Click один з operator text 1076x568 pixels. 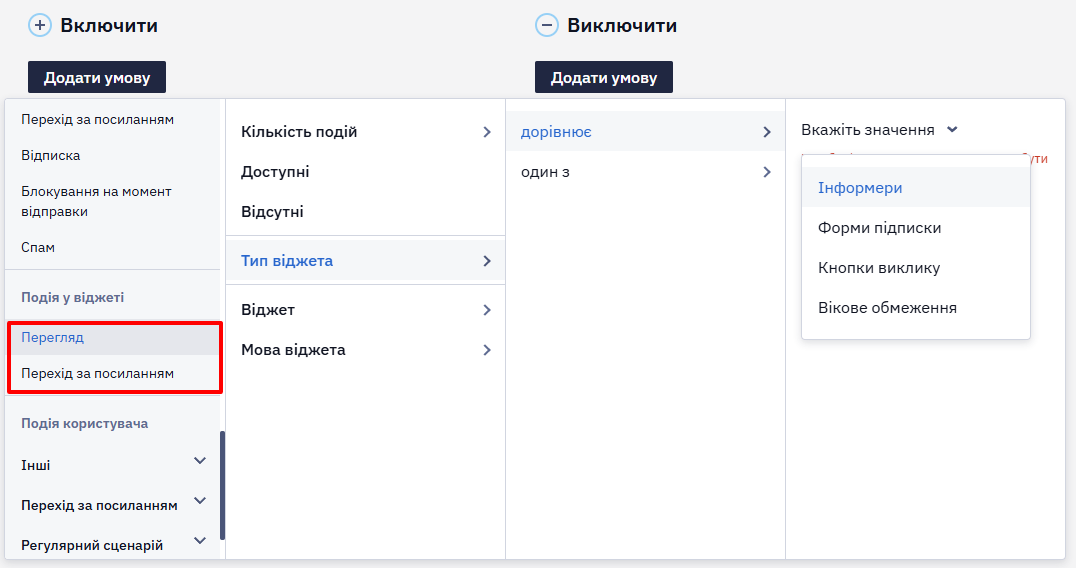click(546, 172)
